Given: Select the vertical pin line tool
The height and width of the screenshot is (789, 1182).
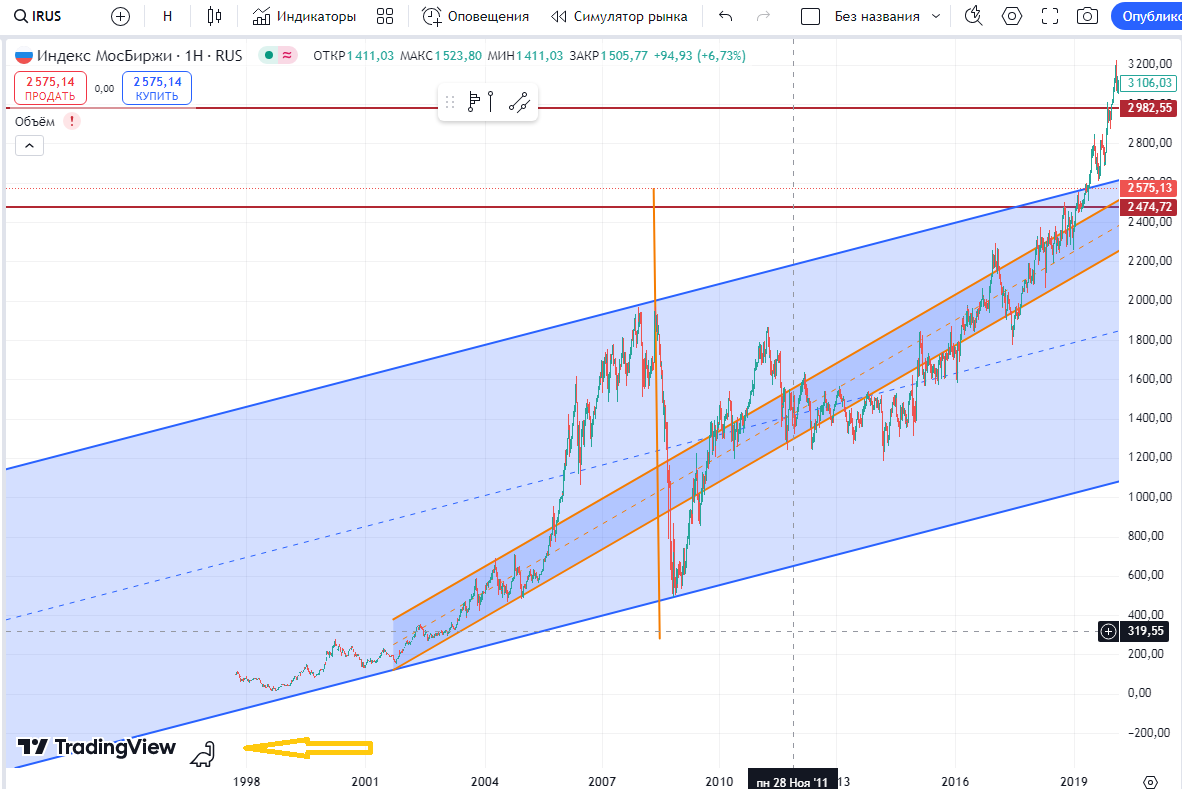Looking at the screenshot, I should point(491,102).
